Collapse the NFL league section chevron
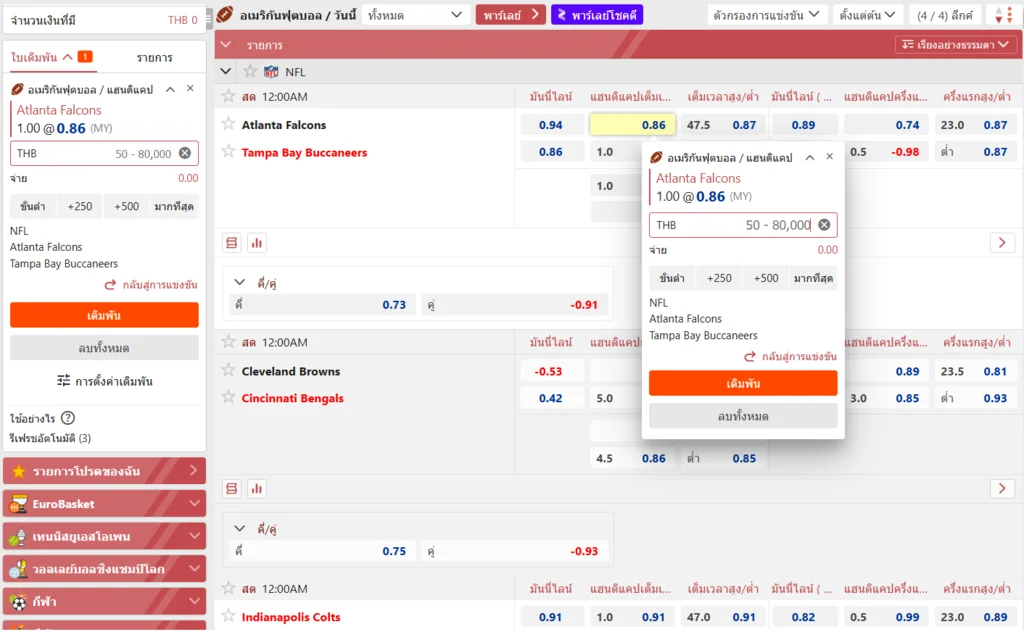Viewport: 1024px width, 632px height. 226,72
